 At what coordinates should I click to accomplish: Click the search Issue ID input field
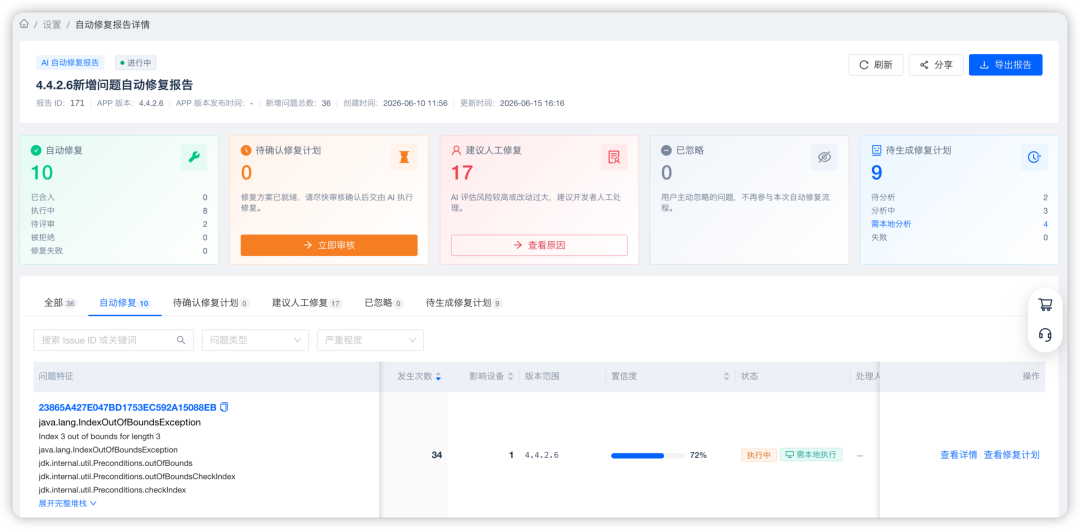coord(113,340)
